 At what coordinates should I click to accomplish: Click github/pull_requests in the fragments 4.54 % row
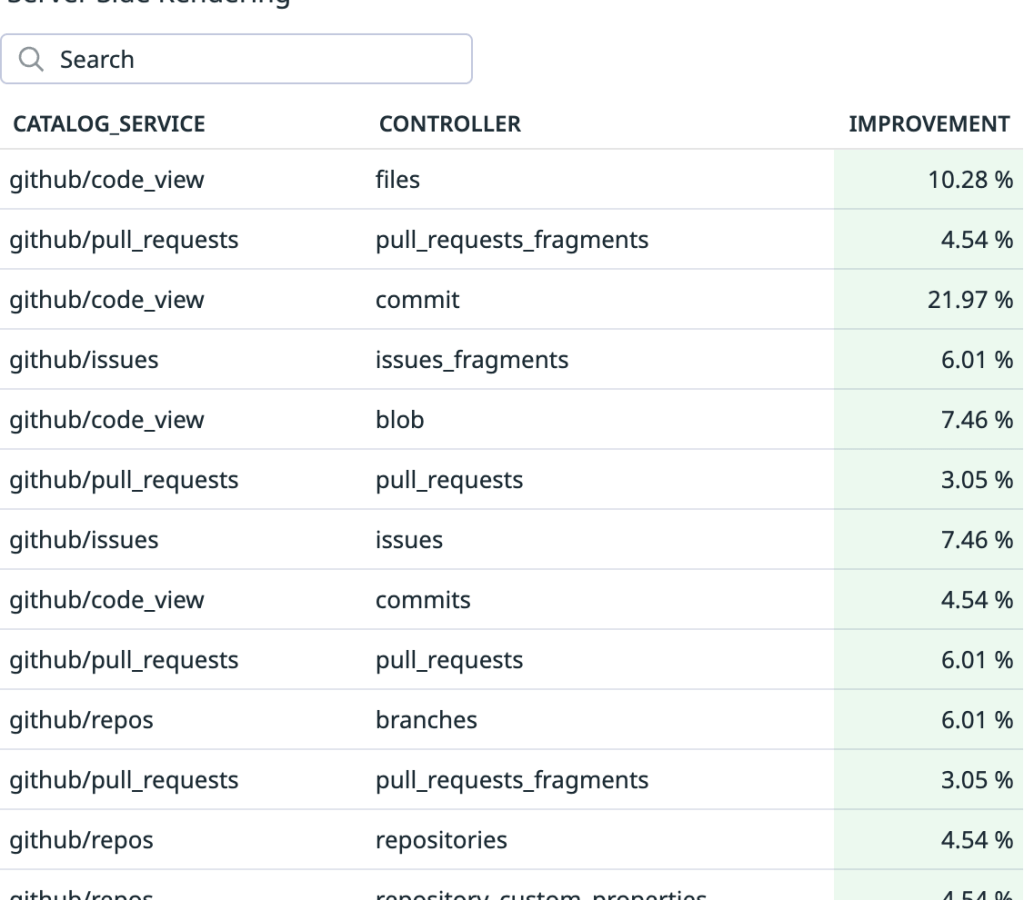(x=124, y=240)
